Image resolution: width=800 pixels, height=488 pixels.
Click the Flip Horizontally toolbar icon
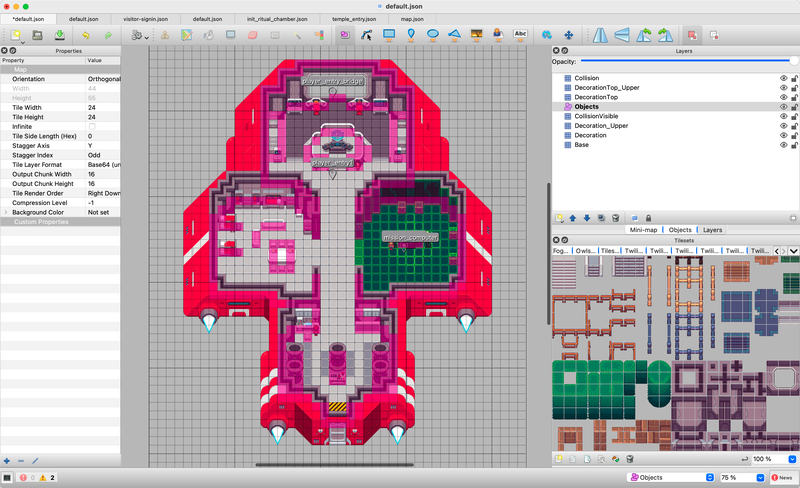point(600,34)
